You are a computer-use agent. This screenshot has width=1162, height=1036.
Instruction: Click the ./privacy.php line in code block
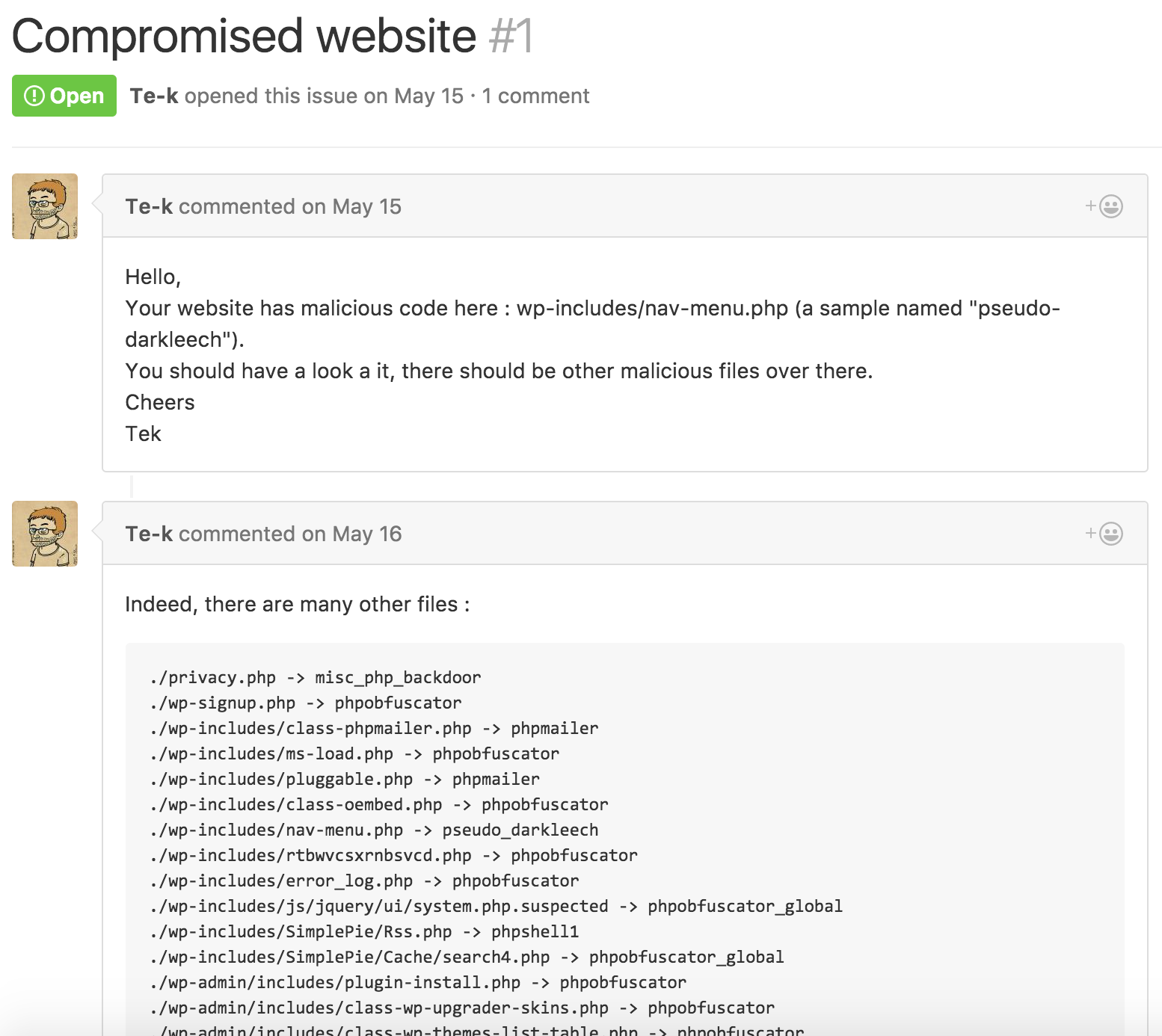point(315,678)
